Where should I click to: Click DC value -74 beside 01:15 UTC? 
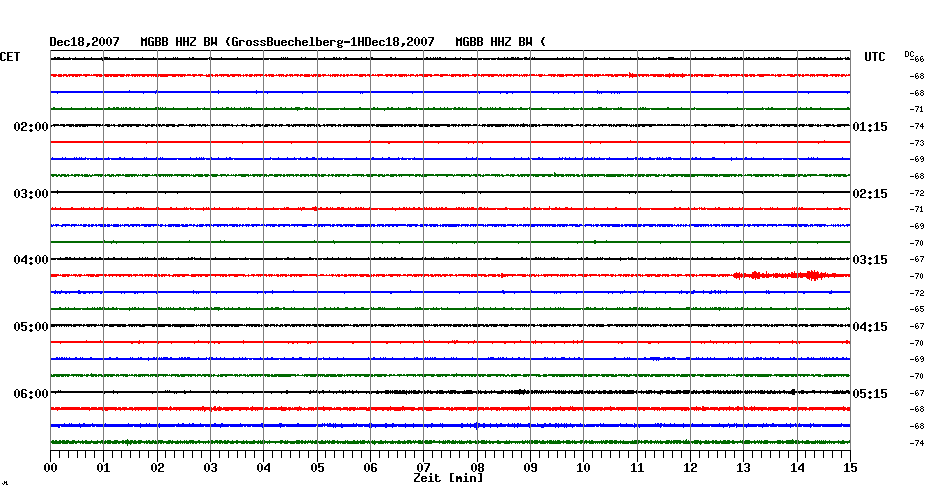(917, 126)
